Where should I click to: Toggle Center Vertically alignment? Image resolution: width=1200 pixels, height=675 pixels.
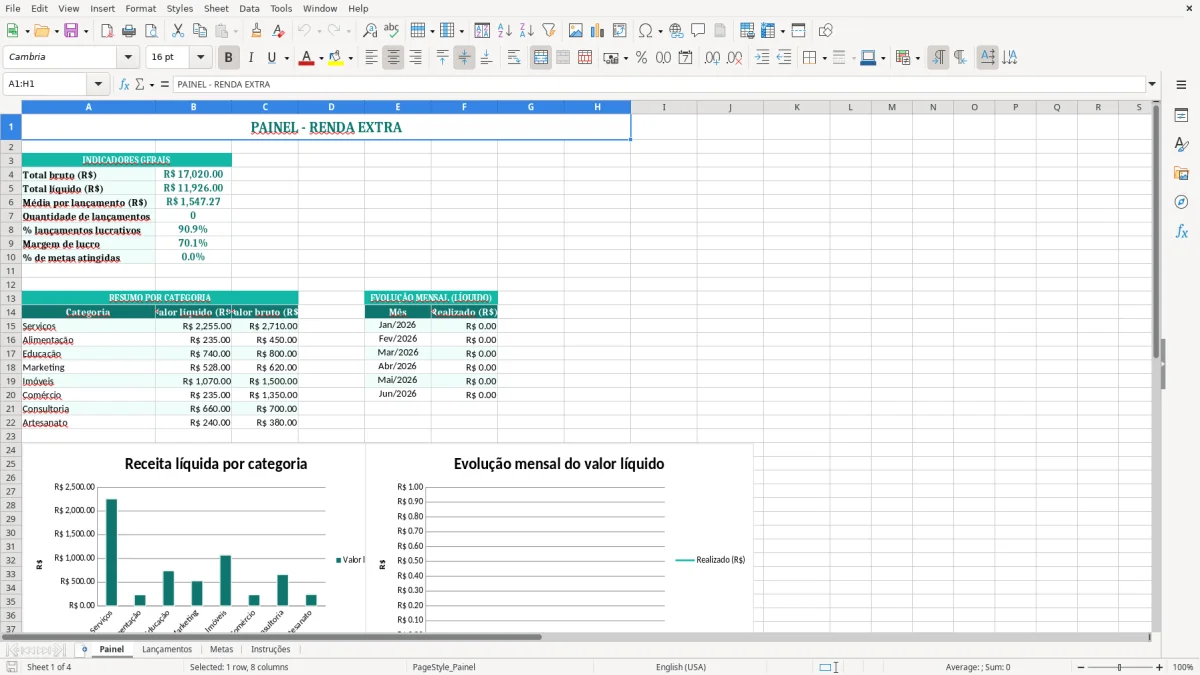(464, 58)
